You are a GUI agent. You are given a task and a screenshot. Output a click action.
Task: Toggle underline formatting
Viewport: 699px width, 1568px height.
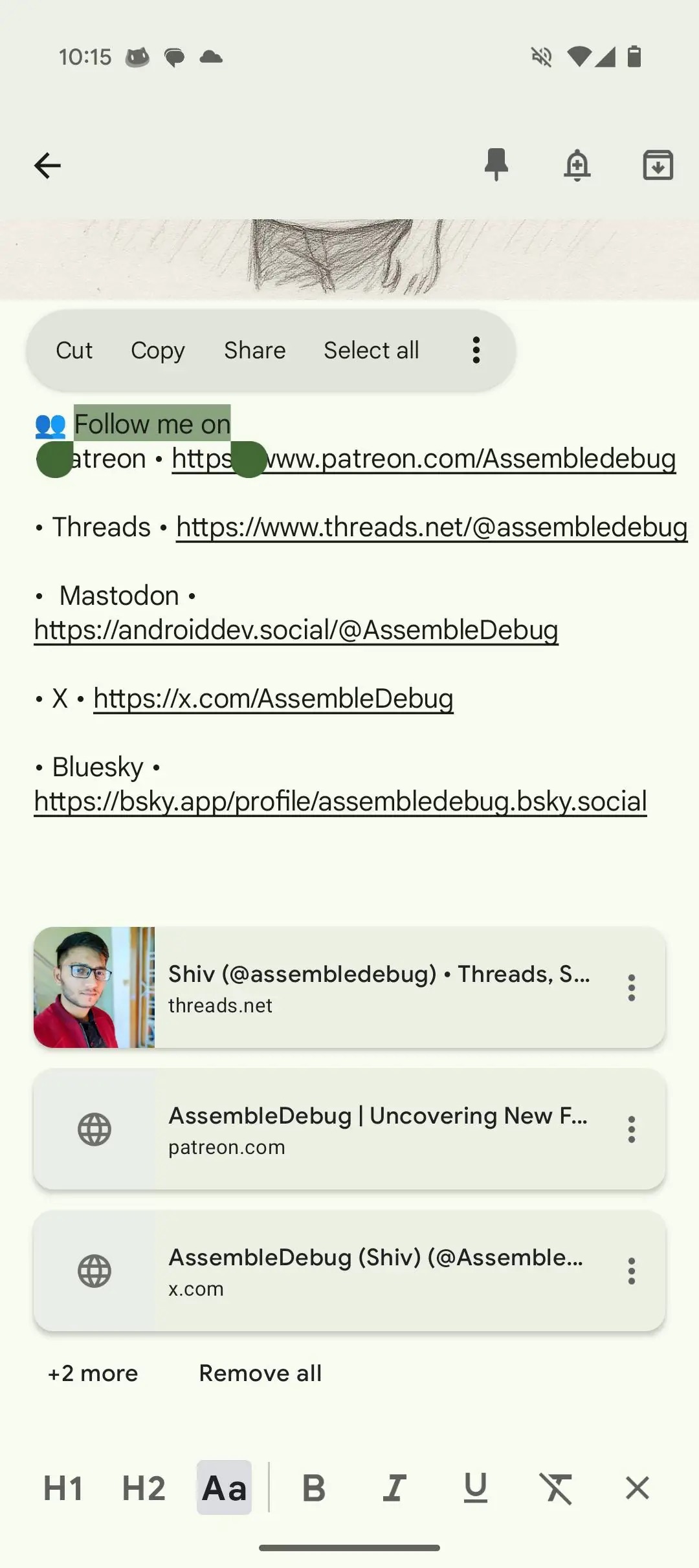(476, 1488)
